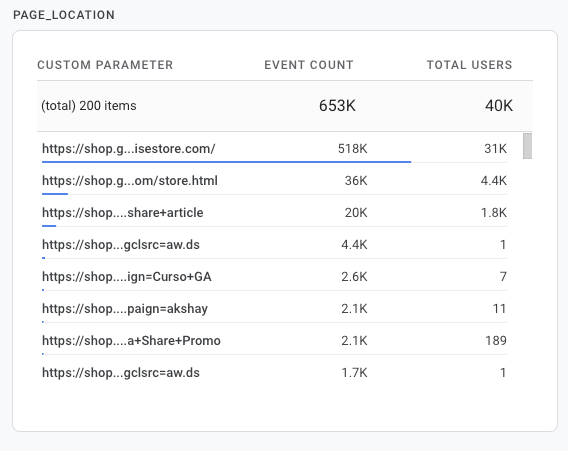
Task: Click the EVENT COUNT column header
Action: pyautogui.click(x=309, y=65)
